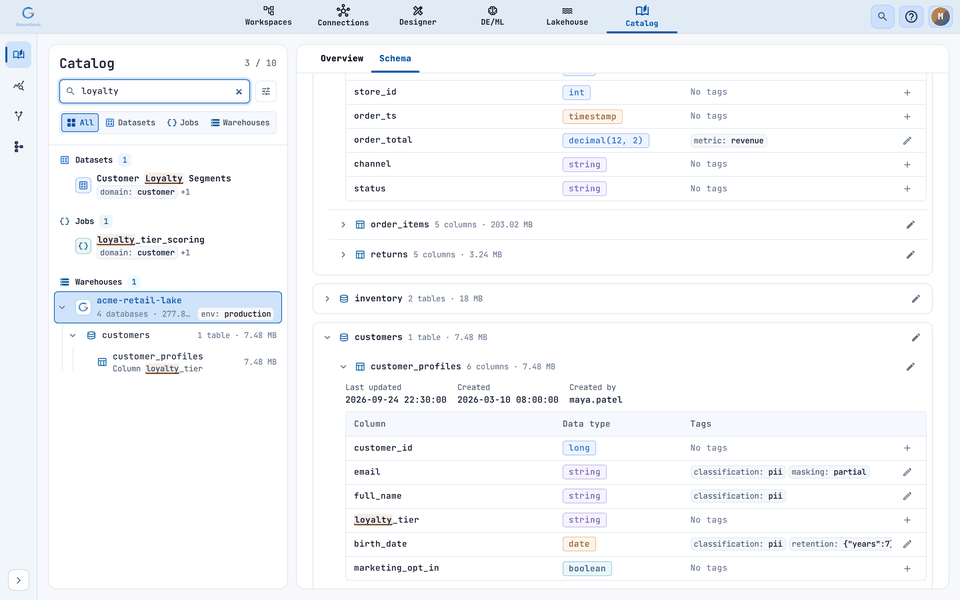The image size is (960, 600).
Task: Switch to the Schema tab
Action: [395, 58]
